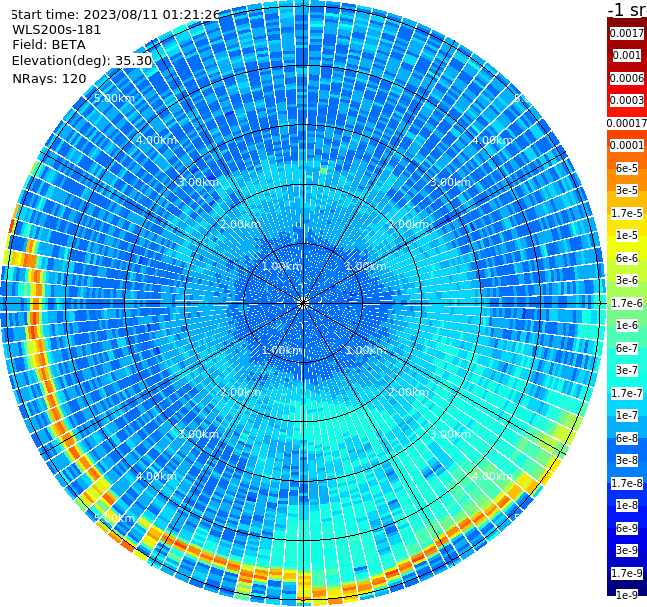Click the NRays: 120 label
The height and width of the screenshot is (607, 647).
(x=49, y=78)
